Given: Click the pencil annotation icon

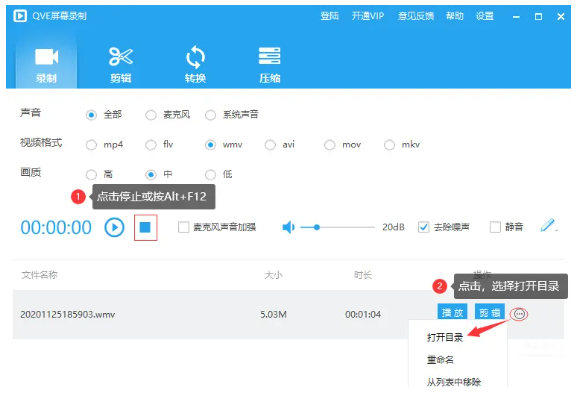Looking at the screenshot, I should [x=548, y=225].
